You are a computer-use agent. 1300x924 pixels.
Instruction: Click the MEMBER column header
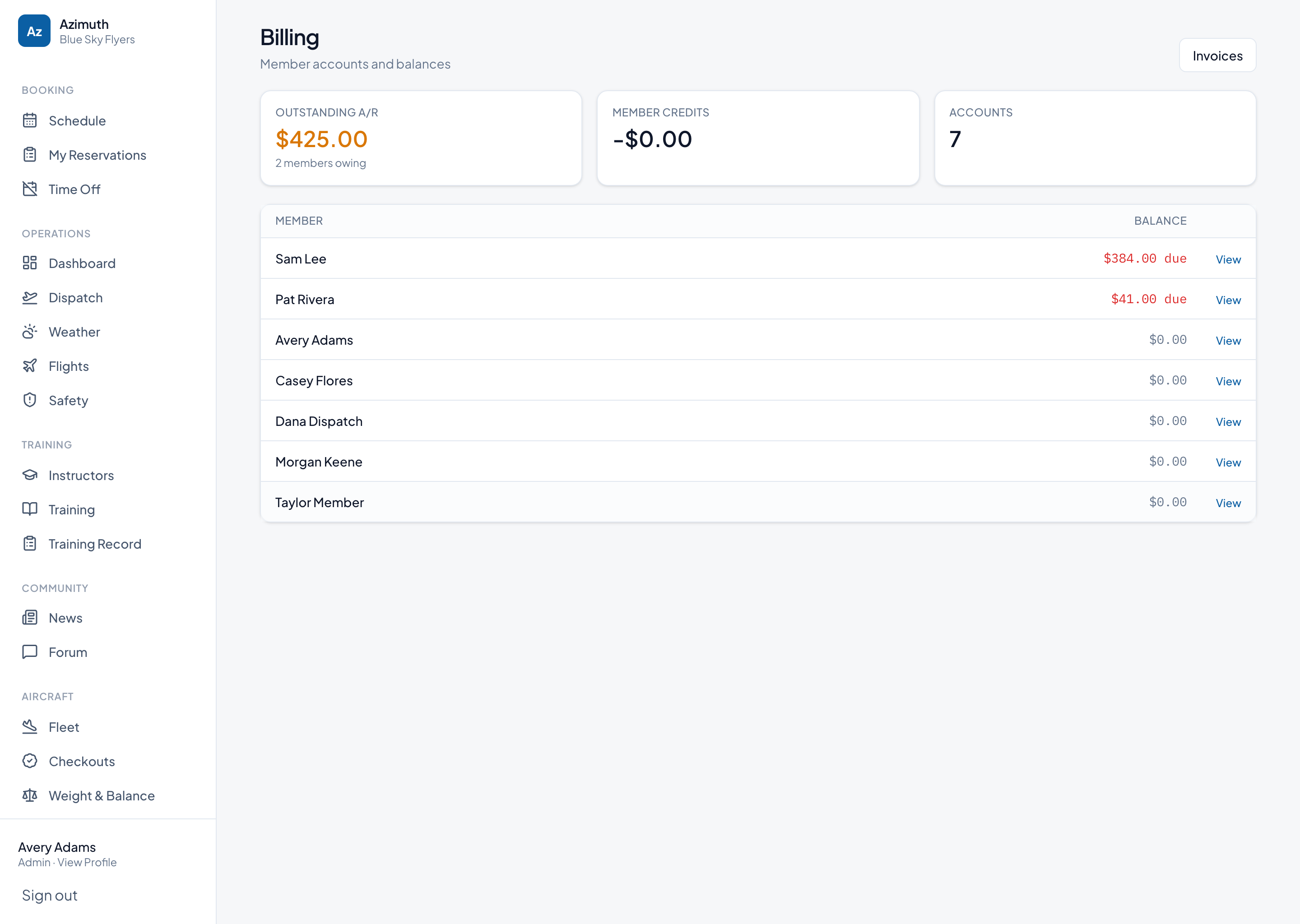pos(299,221)
